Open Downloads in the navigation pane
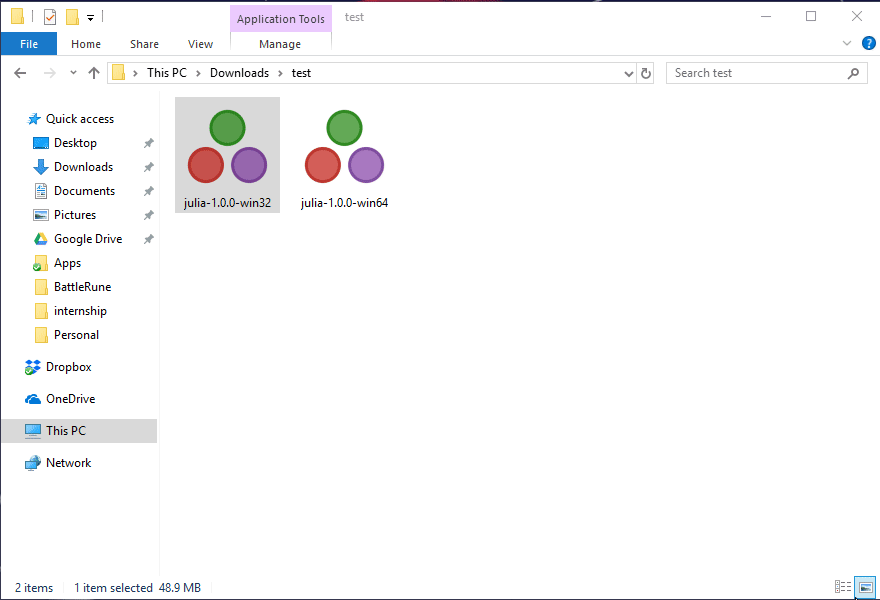The image size is (880, 600). click(x=83, y=167)
